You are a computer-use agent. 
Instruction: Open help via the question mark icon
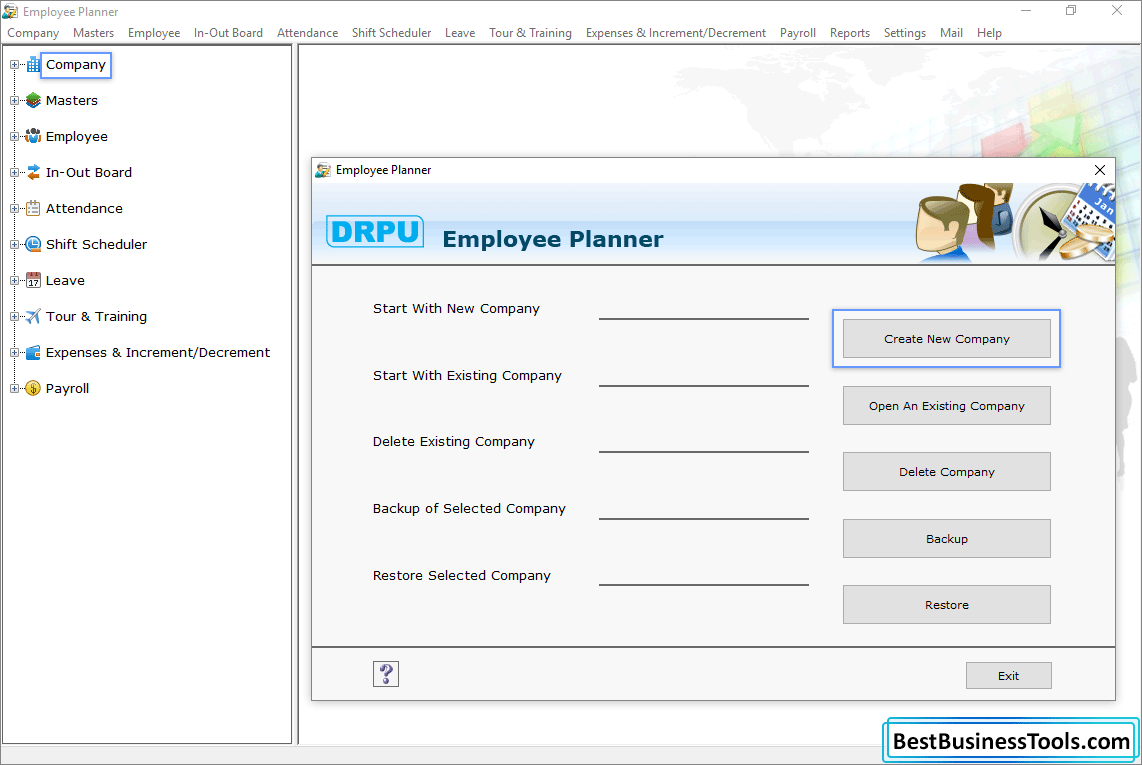click(386, 674)
